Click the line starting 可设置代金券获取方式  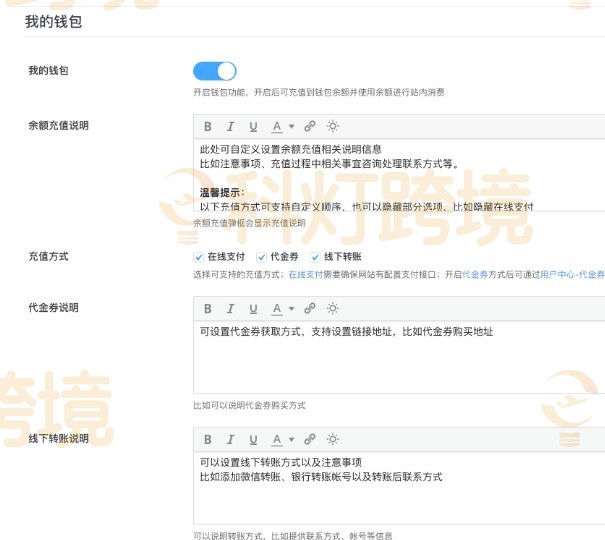coord(346,332)
